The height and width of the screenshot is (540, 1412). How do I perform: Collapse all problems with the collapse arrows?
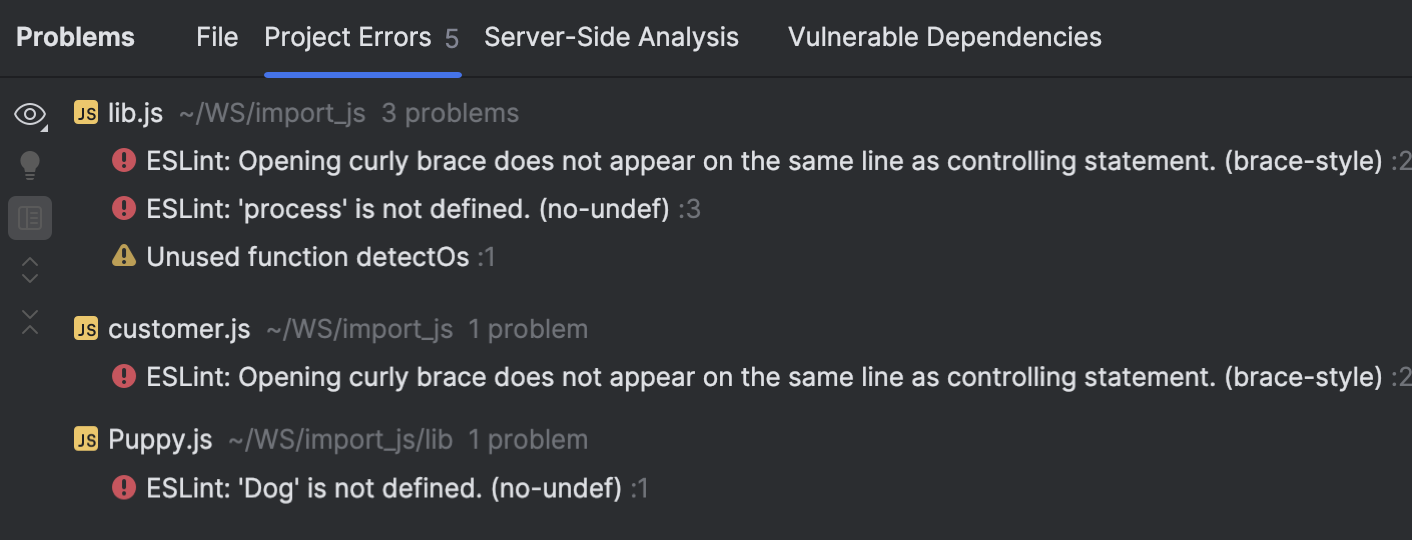pyautogui.click(x=30, y=322)
